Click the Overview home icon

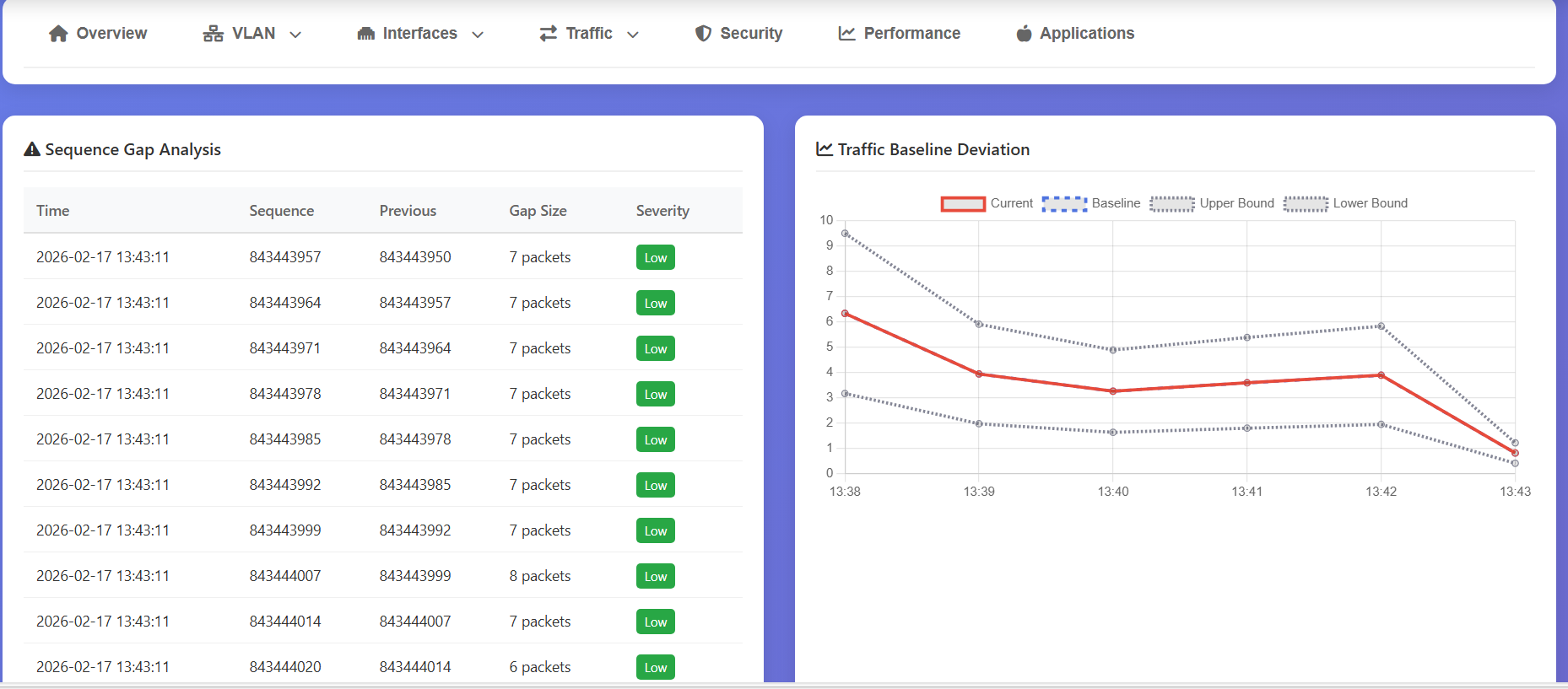point(58,34)
